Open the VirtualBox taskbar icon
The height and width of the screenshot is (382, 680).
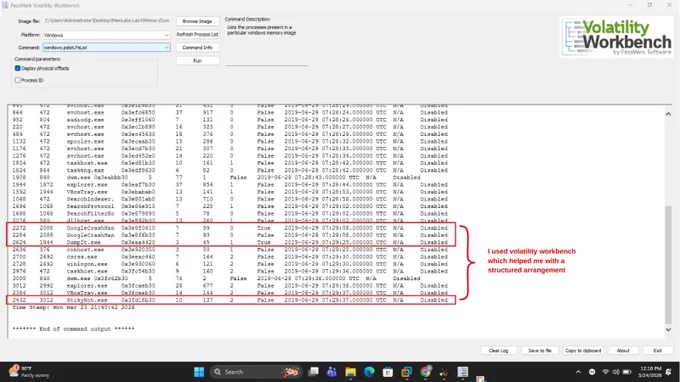coord(407,372)
